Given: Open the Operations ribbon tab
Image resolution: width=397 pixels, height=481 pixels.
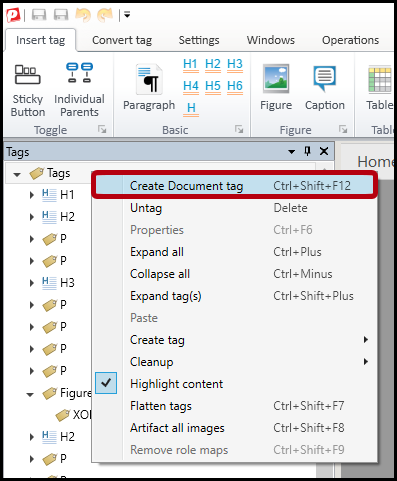Looking at the screenshot, I should (350, 40).
